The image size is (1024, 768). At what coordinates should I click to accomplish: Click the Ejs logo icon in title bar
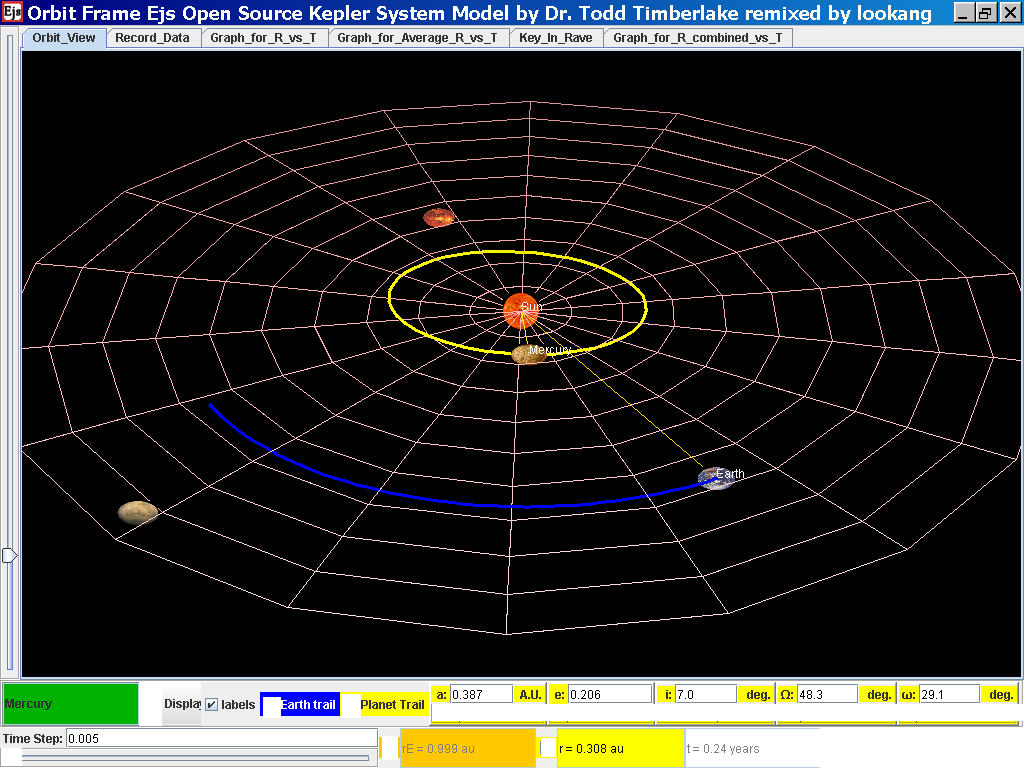pyautogui.click(x=12, y=12)
